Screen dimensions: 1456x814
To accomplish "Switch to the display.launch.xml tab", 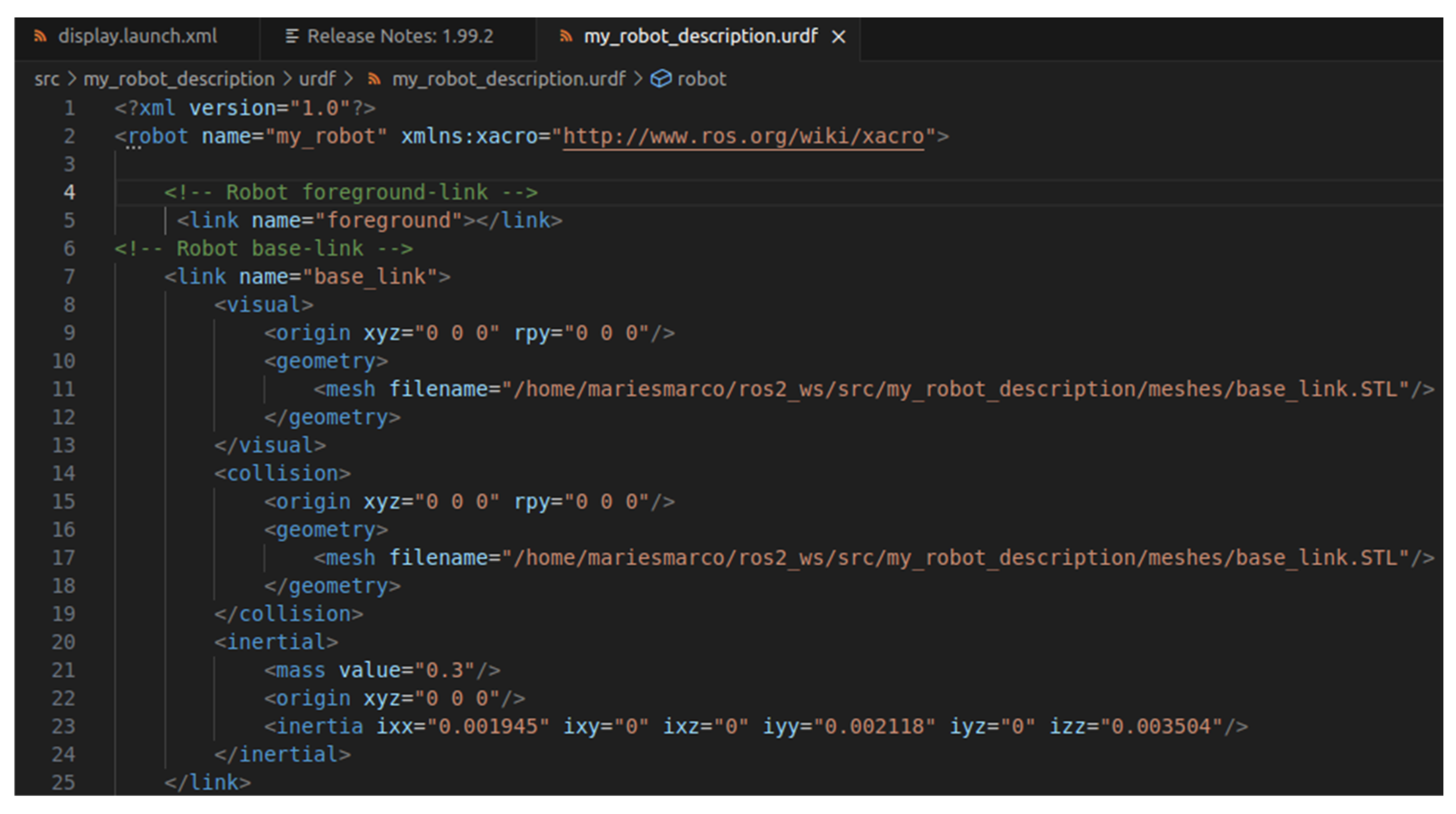I will pyautogui.click(x=137, y=37).
